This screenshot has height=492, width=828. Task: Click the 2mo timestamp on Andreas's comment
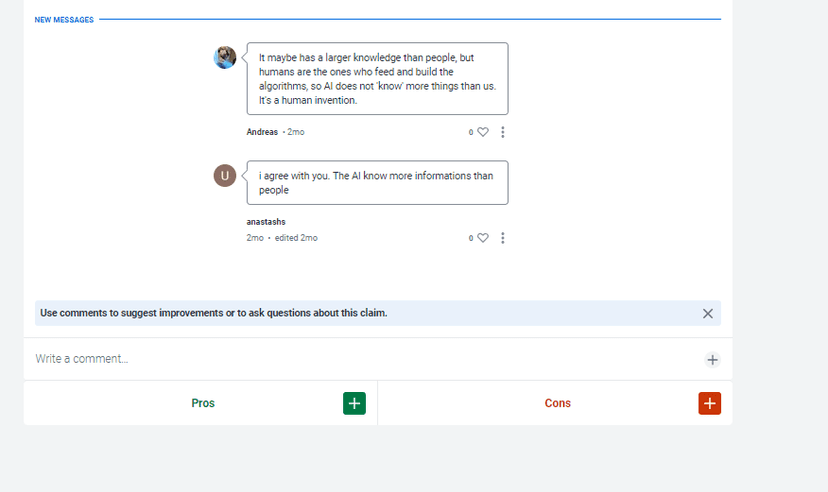pyautogui.click(x=296, y=132)
